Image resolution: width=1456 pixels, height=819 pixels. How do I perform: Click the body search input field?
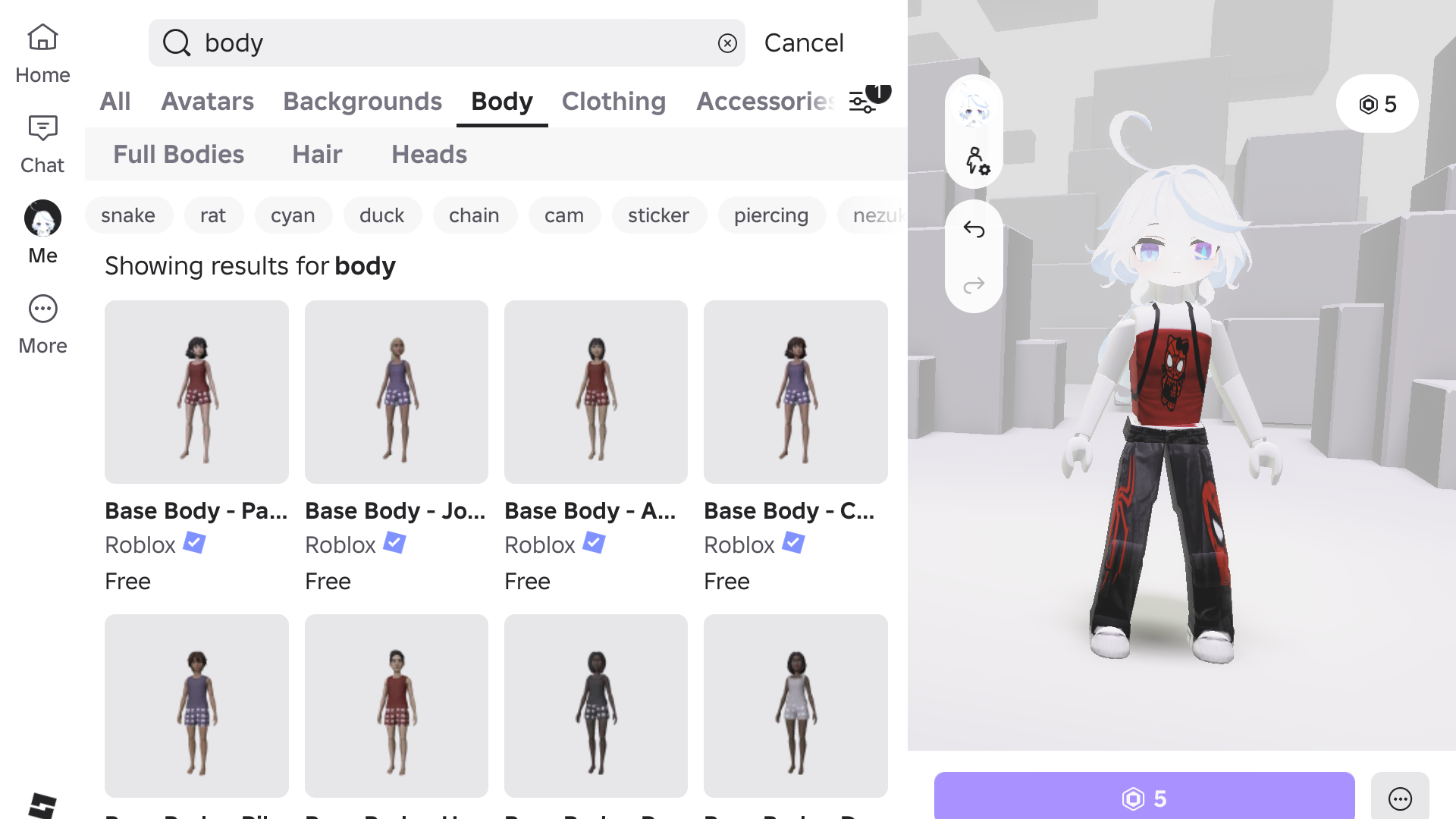447,43
